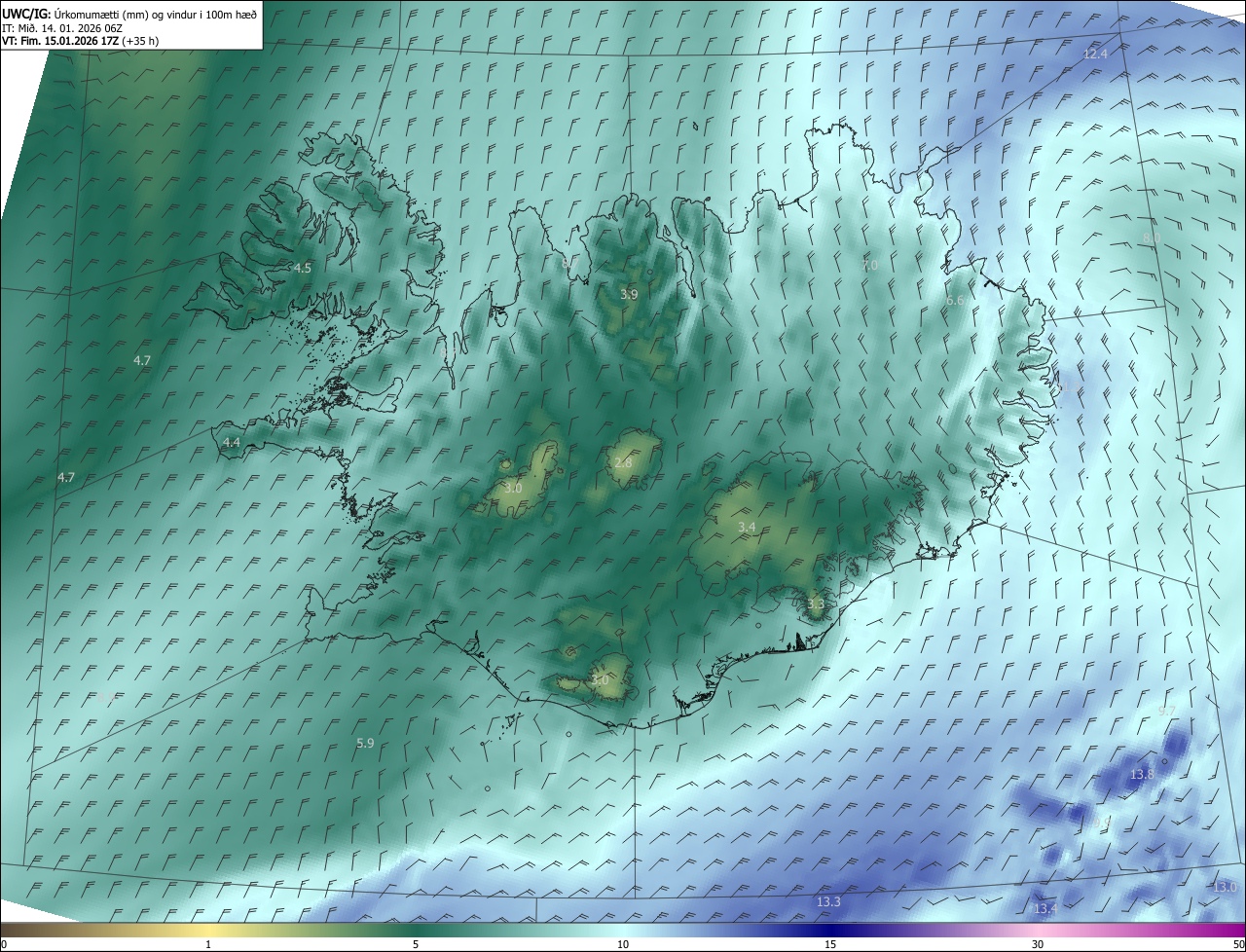Click the 3.9 value label
The width and height of the screenshot is (1246, 952).
coord(629,294)
